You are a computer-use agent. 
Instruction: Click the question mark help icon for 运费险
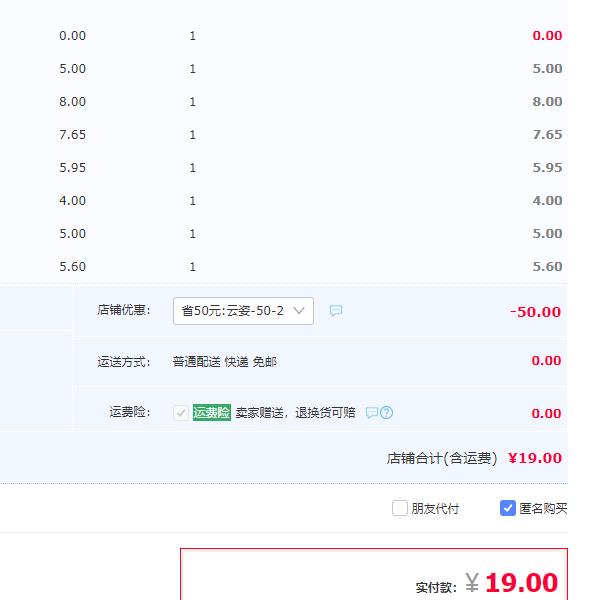[386, 412]
